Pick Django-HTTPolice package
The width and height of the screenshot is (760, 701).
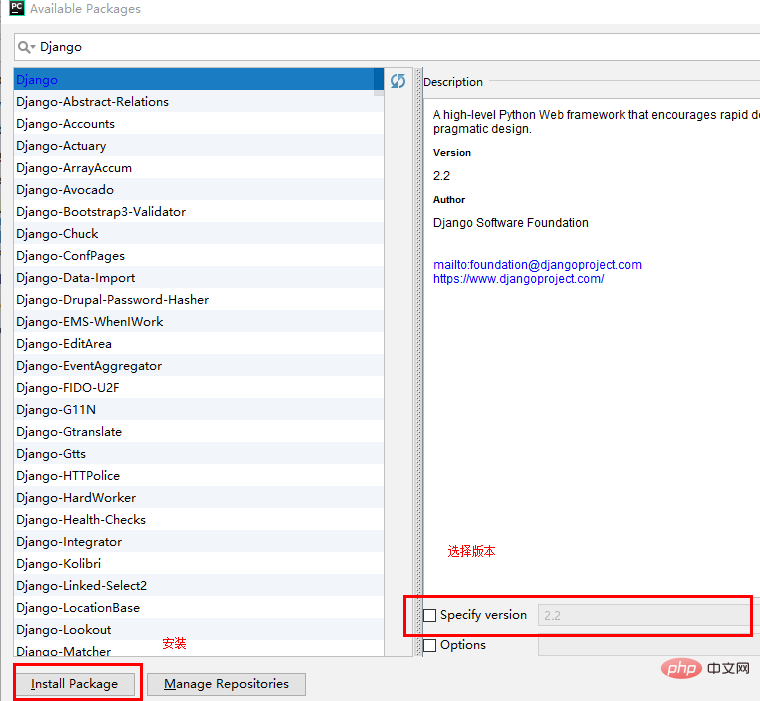pos(199,476)
